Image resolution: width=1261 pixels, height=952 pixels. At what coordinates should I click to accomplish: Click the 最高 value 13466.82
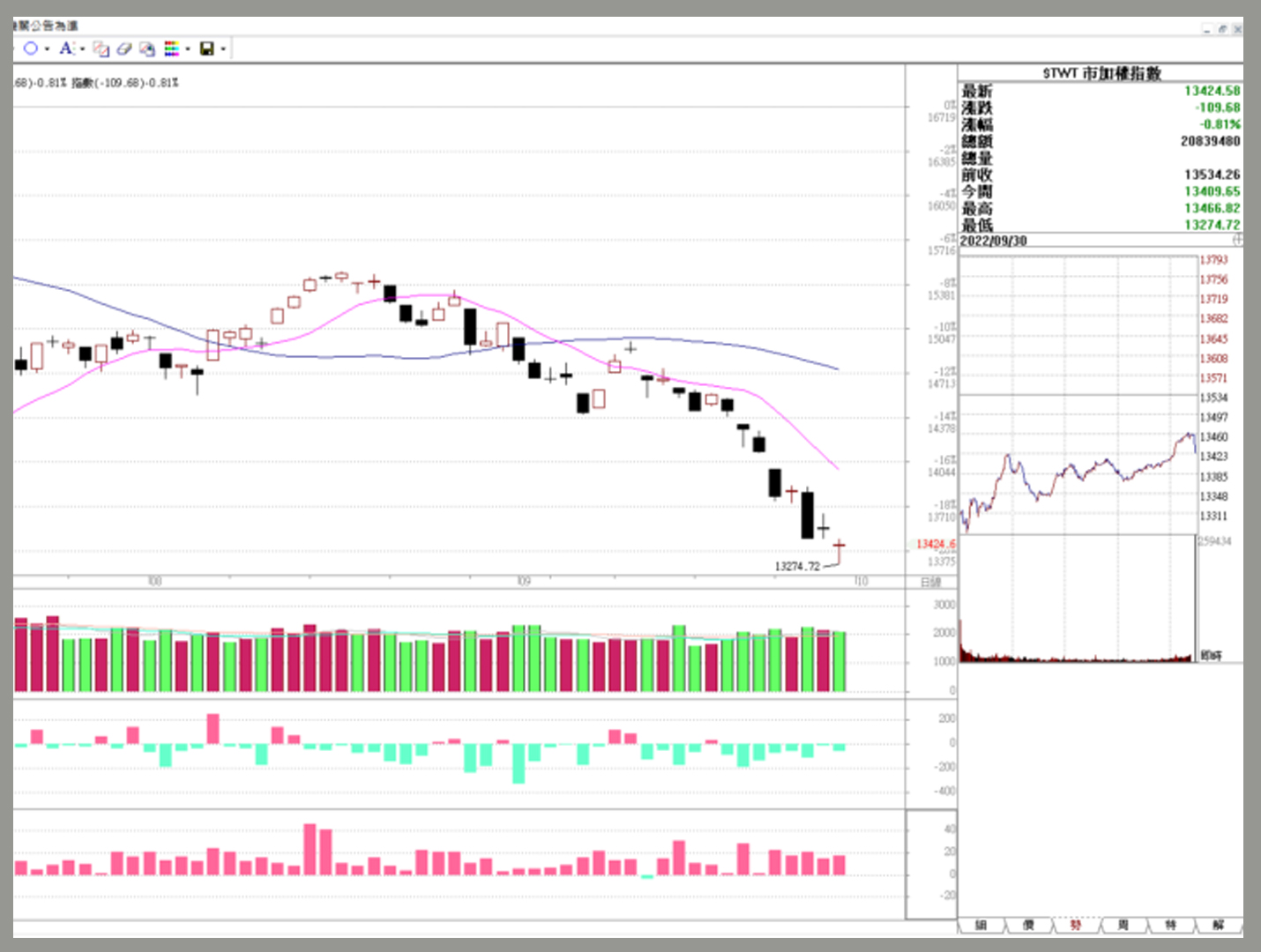pyautogui.click(x=1212, y=208)
